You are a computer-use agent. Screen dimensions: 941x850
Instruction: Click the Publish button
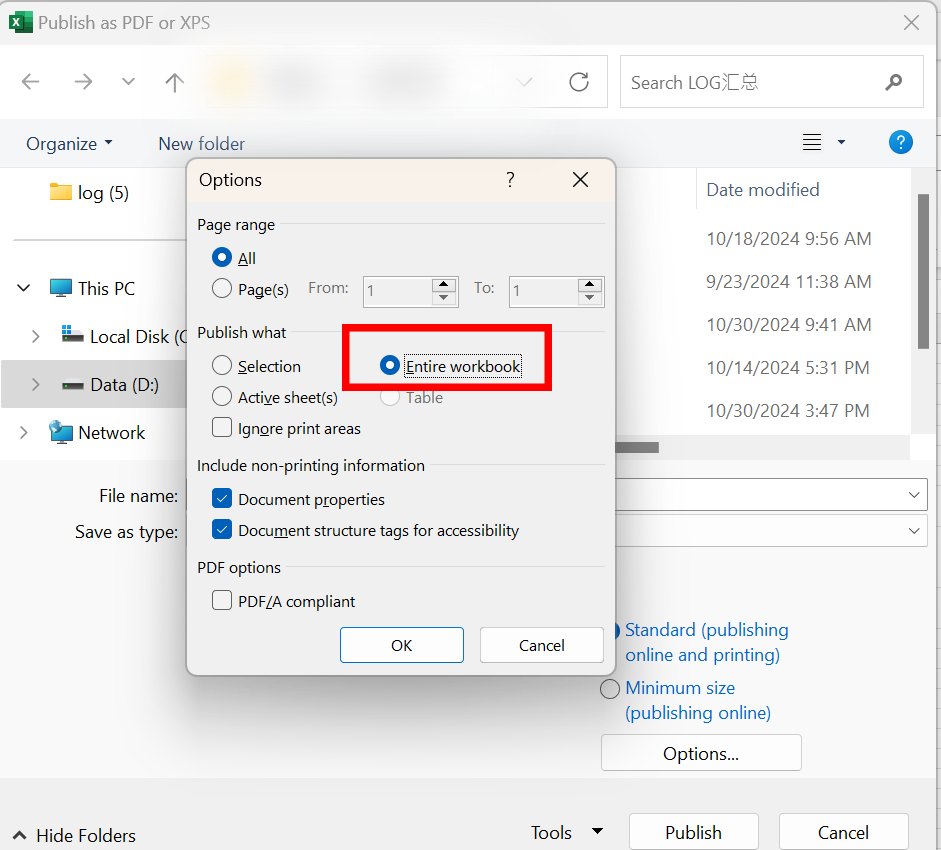[x=693, y=831]
